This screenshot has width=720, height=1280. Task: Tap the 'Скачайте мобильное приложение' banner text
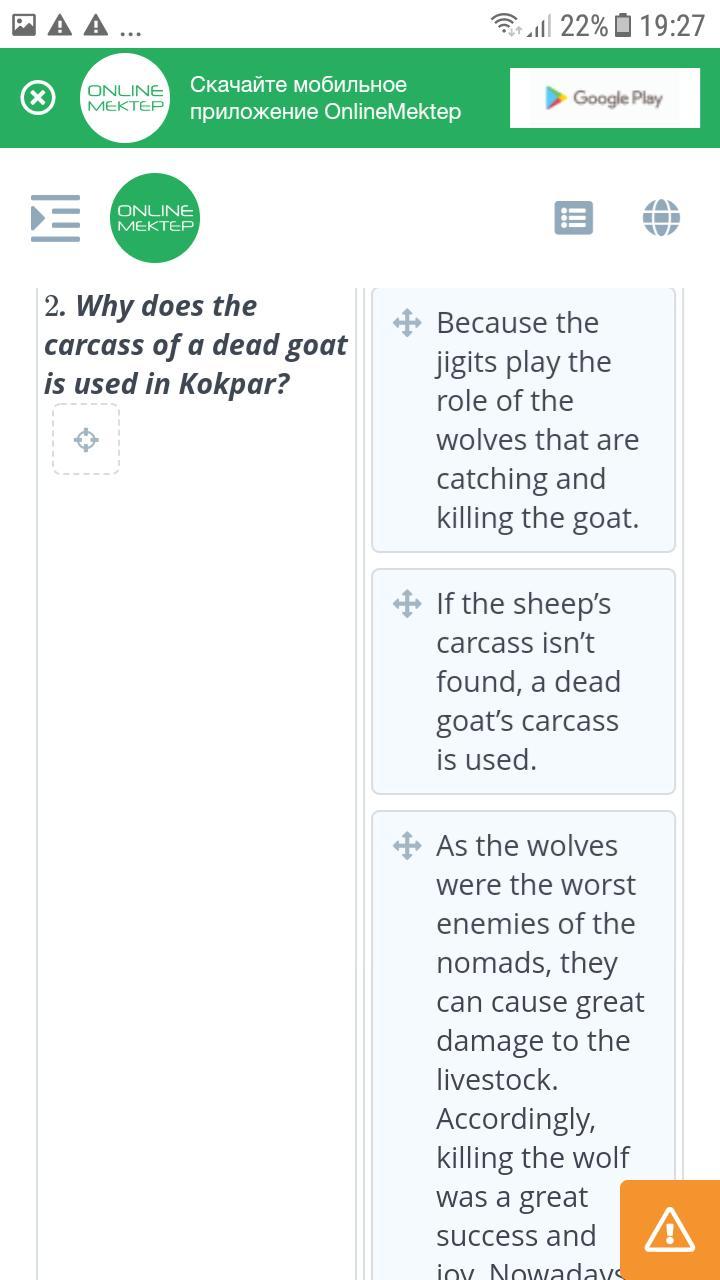tap(325, 98)
